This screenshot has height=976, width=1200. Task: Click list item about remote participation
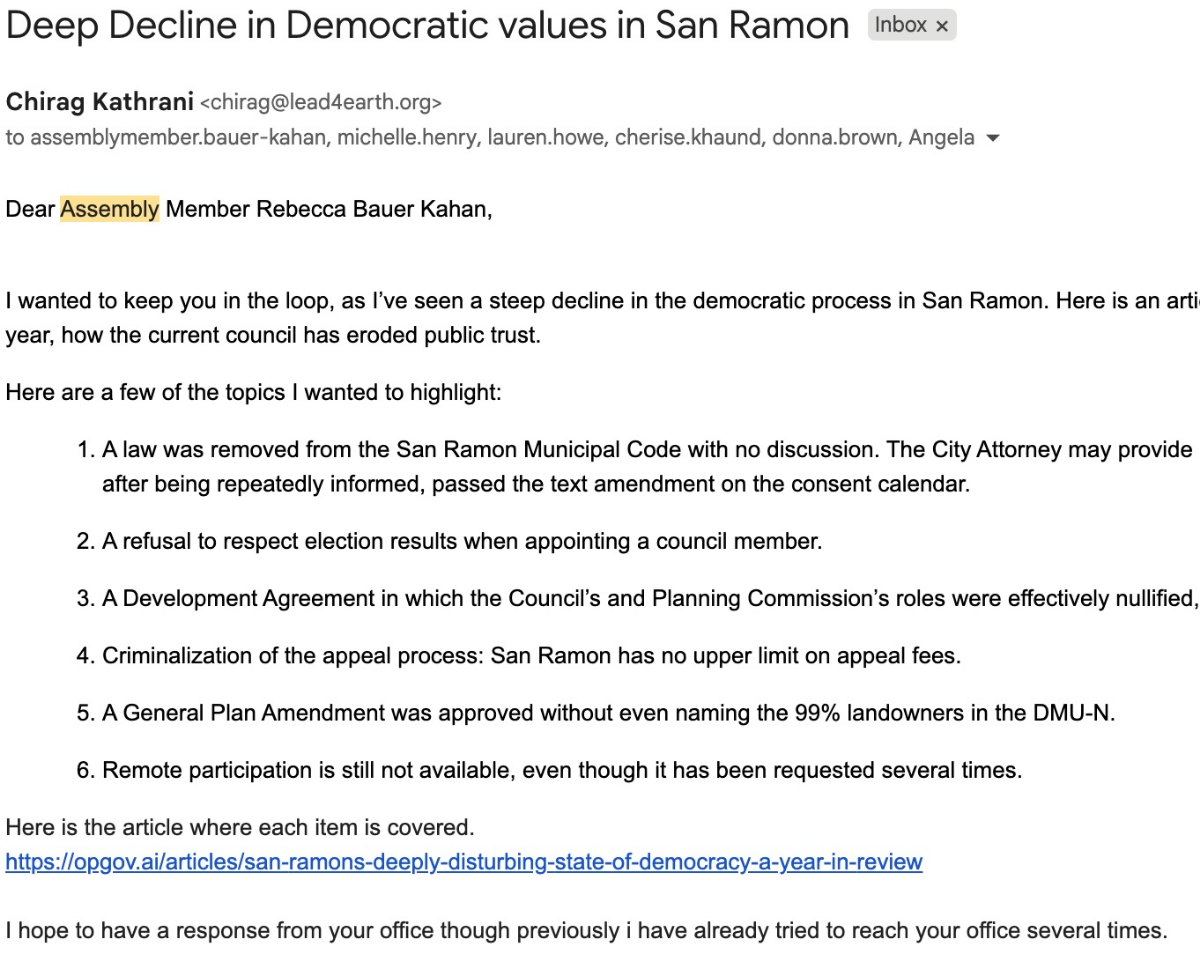[562, 770]
